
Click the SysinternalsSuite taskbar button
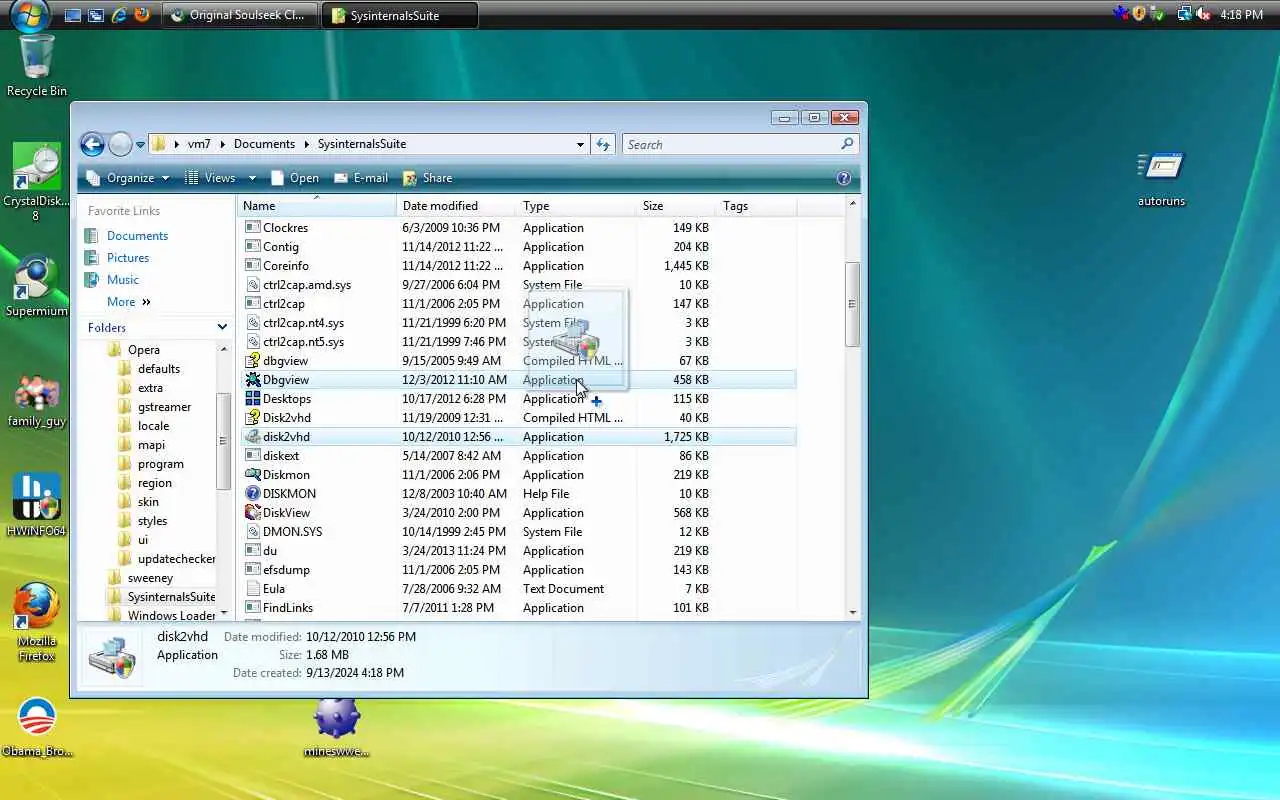(x=400, y=15)
